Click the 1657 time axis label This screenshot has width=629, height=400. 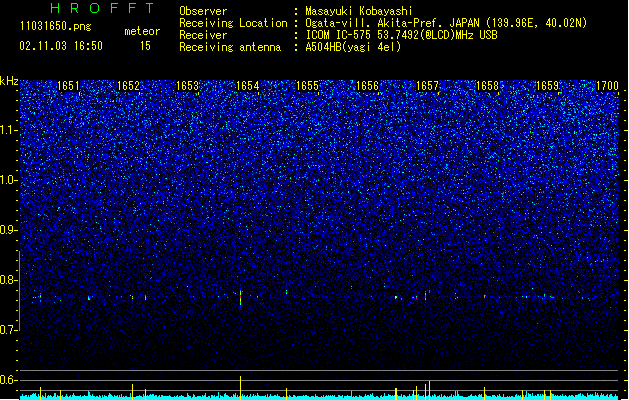(427, 86)
